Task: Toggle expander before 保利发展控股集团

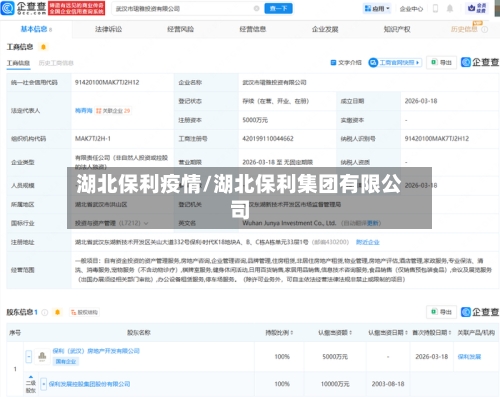Action: click(x=43, y=384)
